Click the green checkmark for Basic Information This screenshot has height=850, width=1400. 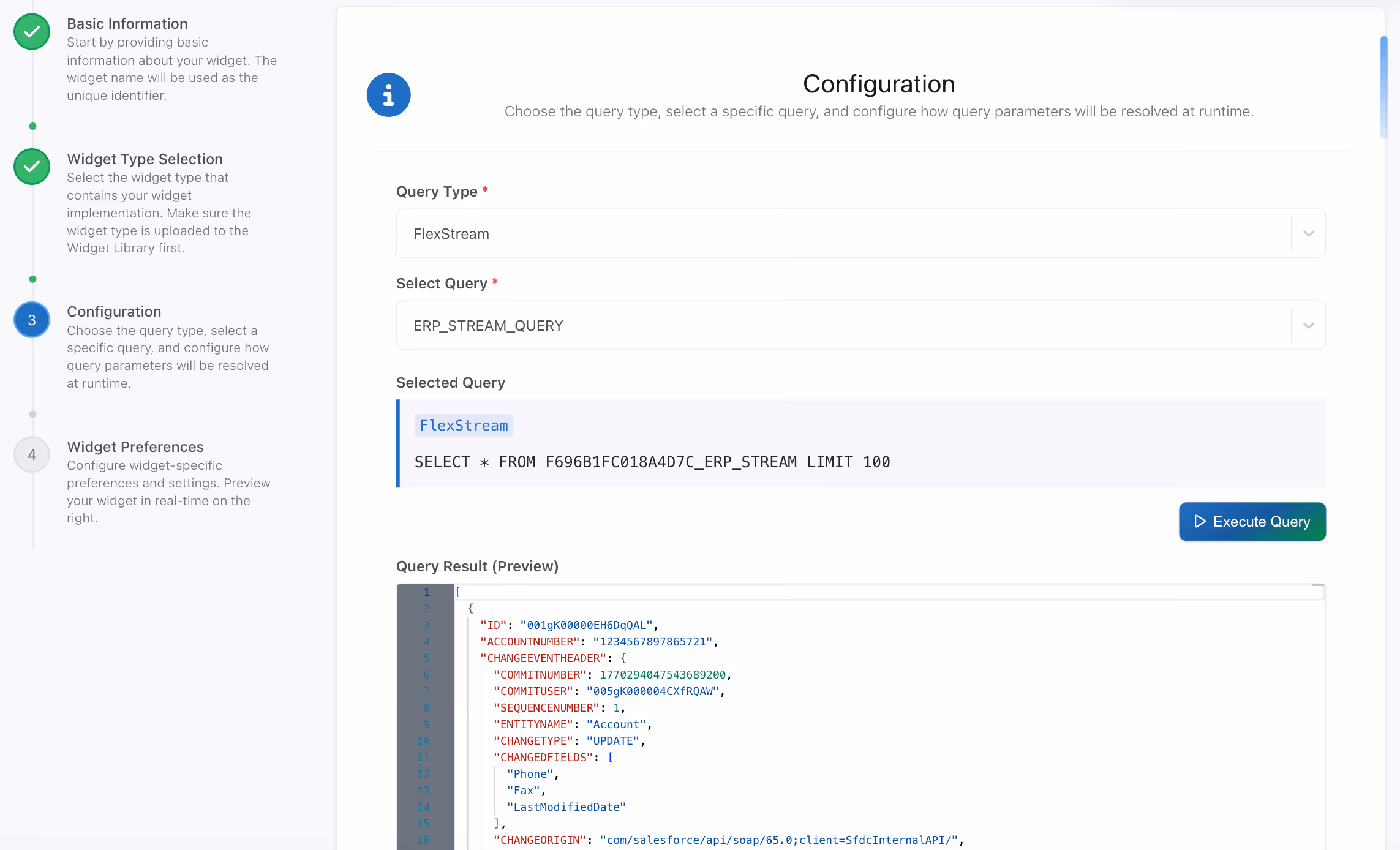coord(32,32)
